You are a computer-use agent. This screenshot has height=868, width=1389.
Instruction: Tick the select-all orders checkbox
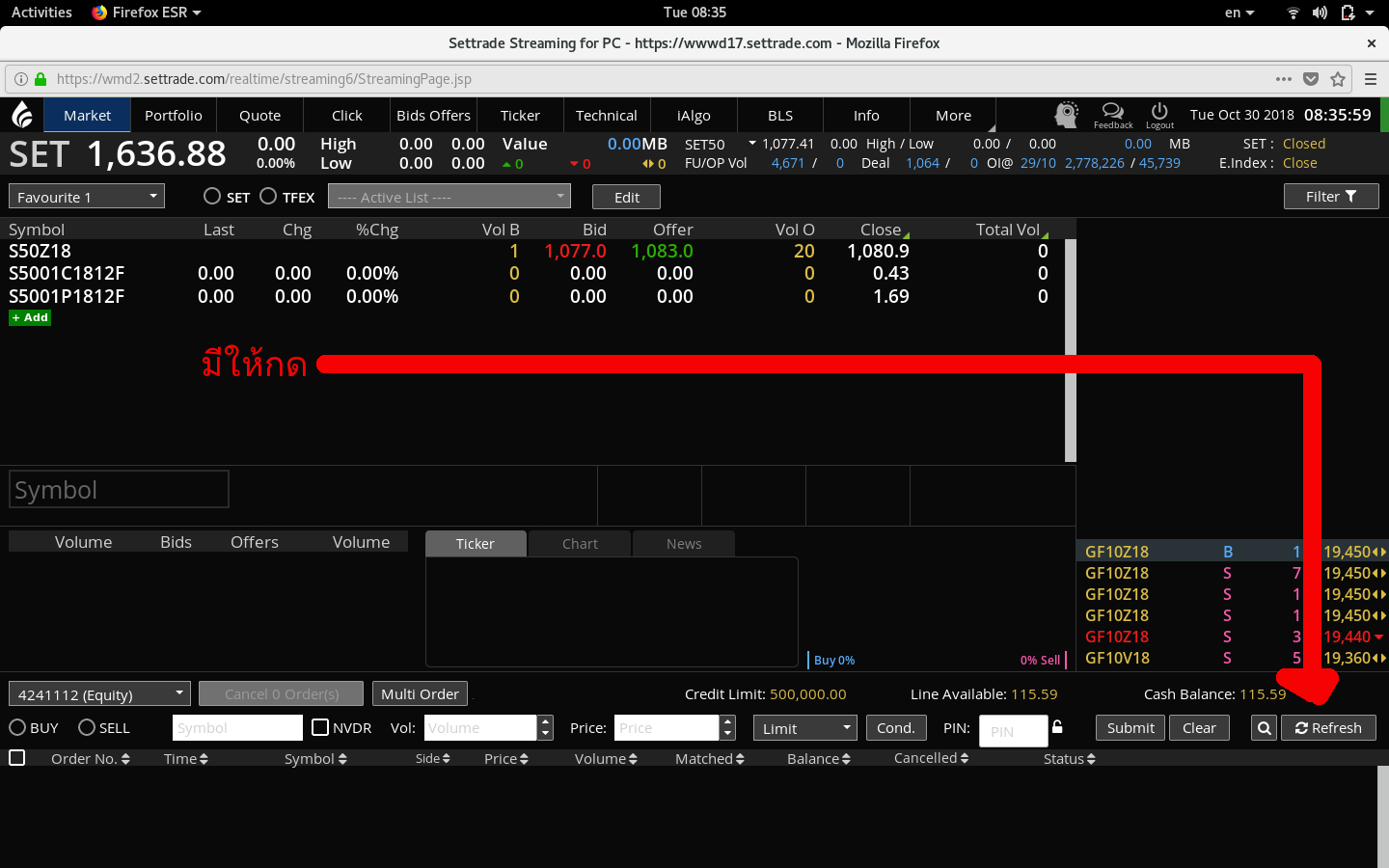(16, 758)
